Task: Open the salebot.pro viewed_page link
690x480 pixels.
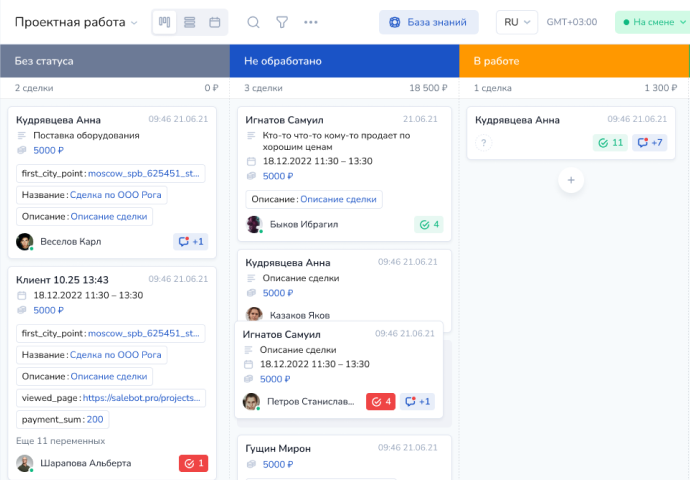Action: click(x=142, y=398)
